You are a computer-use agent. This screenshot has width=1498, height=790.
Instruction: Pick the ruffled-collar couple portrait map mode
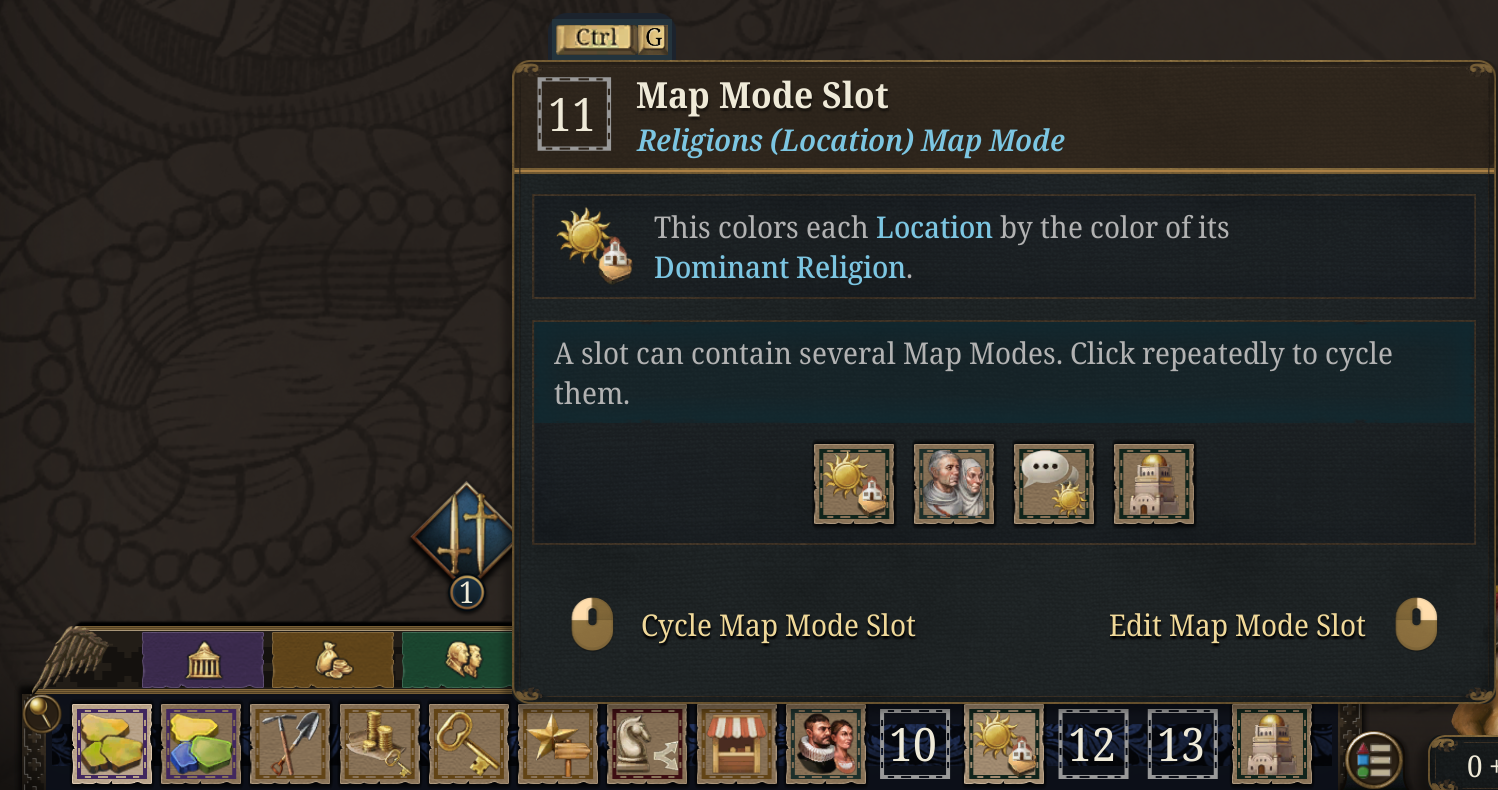click(825, 743)
